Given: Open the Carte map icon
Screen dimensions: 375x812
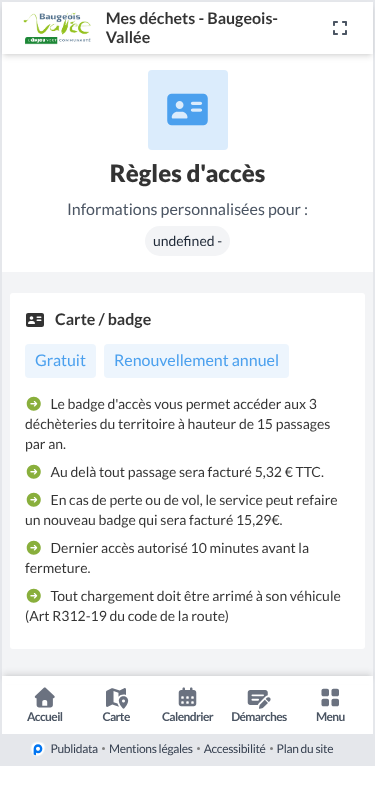Looking at the screenshot, I should pos(117,698).
